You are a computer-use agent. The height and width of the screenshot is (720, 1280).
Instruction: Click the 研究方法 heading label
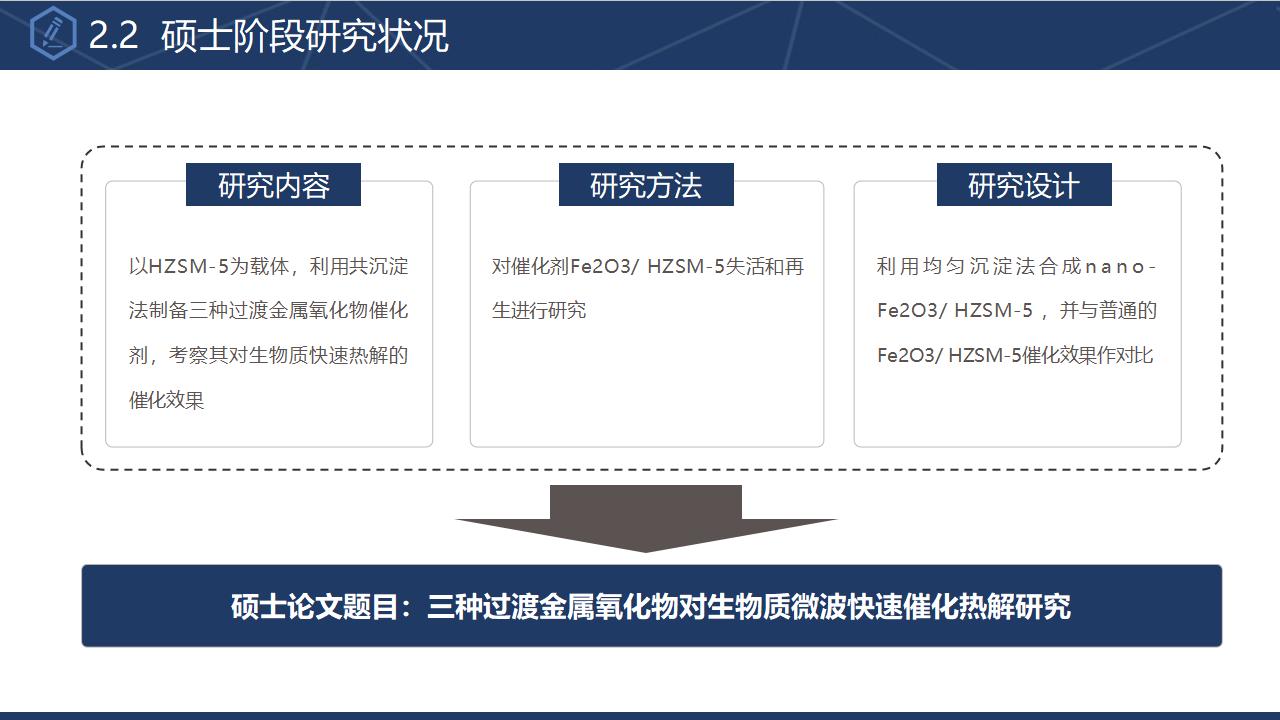[x=646, y=185]
